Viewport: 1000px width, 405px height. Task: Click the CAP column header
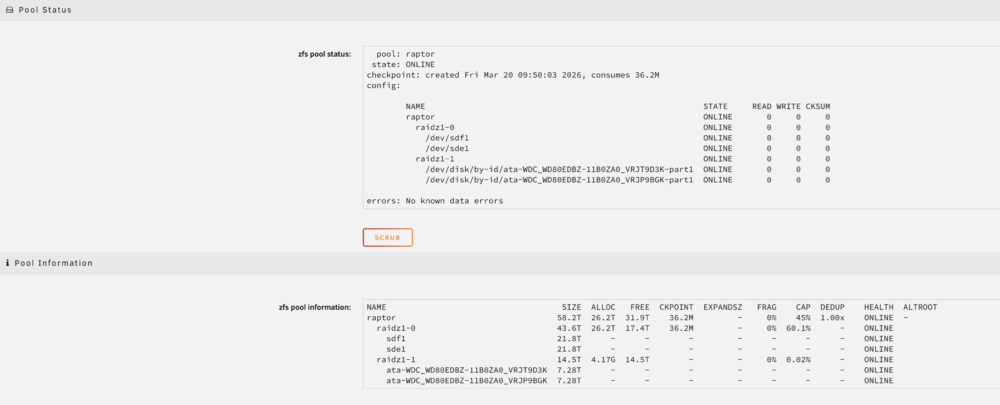click(803, 307)
